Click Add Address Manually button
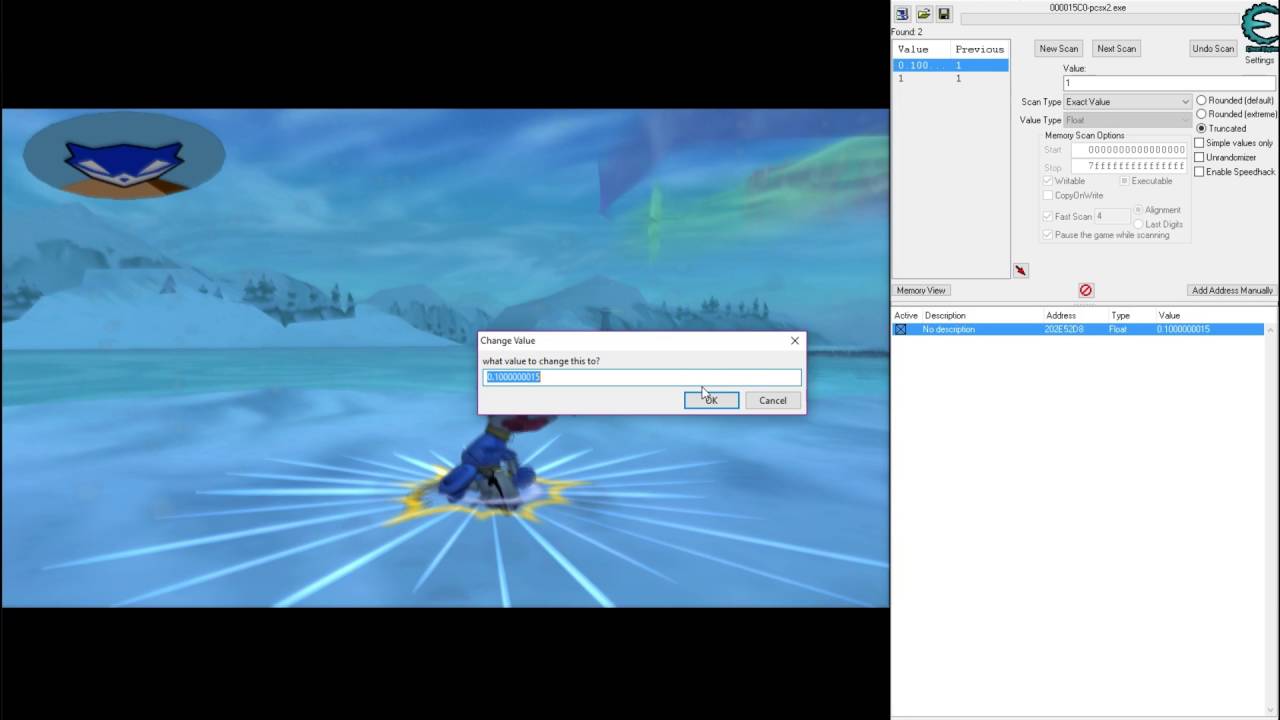The height and width of the screenshot is (720, 1280). (x=1232, y=290)
